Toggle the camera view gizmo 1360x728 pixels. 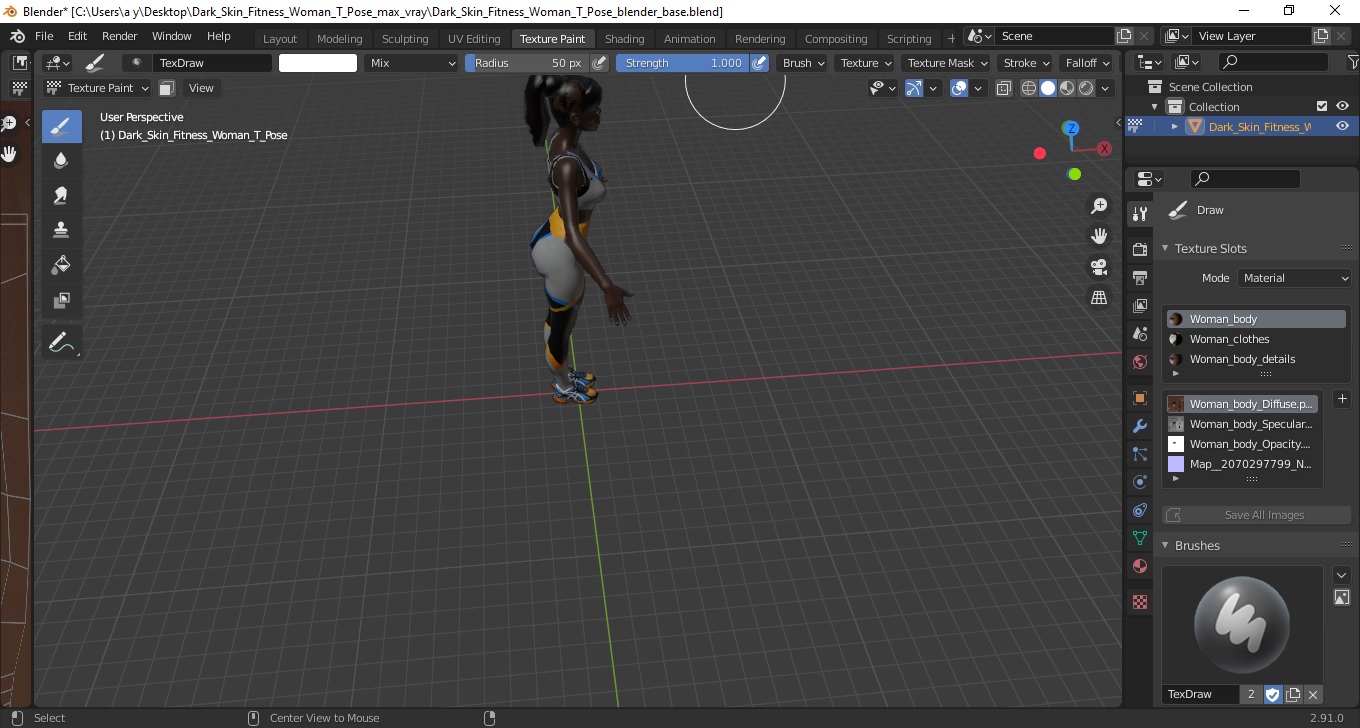(x=1099, y=267)
